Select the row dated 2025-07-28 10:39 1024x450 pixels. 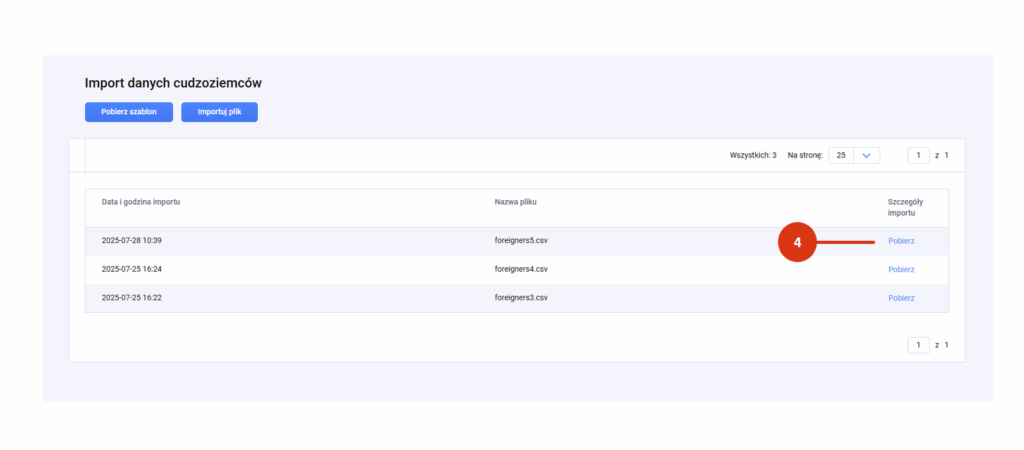click(x=517, y=241)
